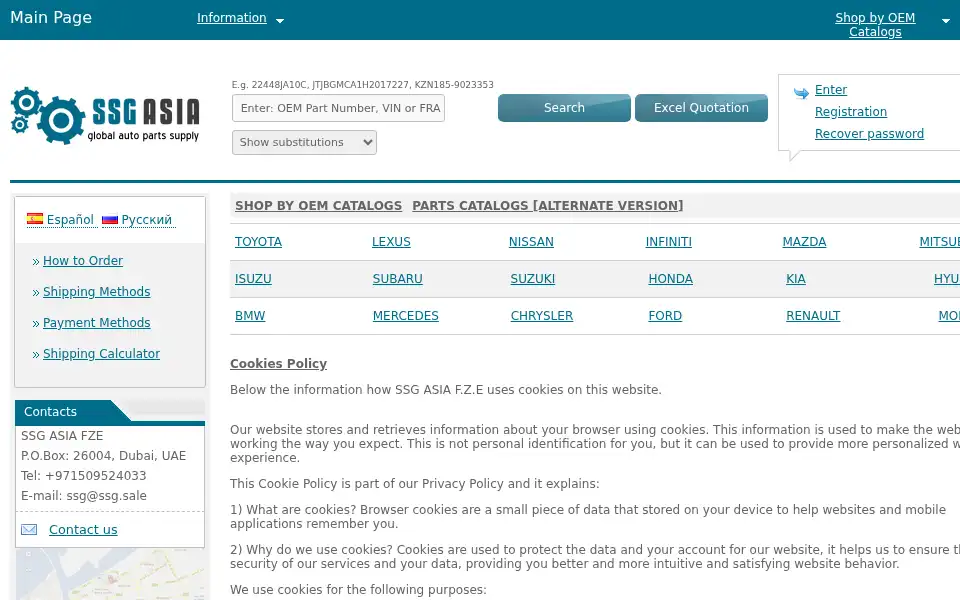Open Payment Methods page
The image size is (960, 600).
click(x=96, y=323)
